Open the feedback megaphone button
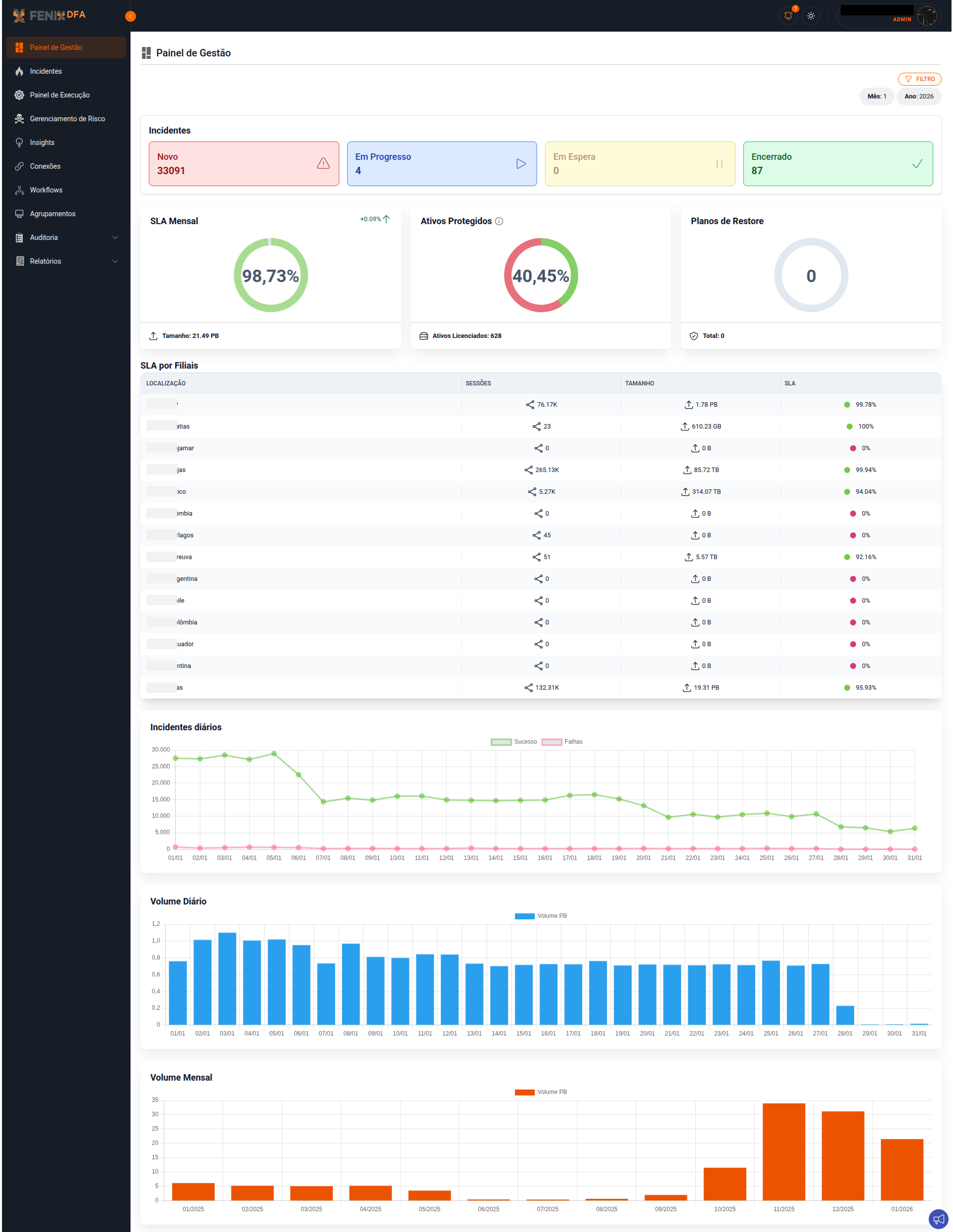This screenshot has width=953, height=1232. [939, 1220]
